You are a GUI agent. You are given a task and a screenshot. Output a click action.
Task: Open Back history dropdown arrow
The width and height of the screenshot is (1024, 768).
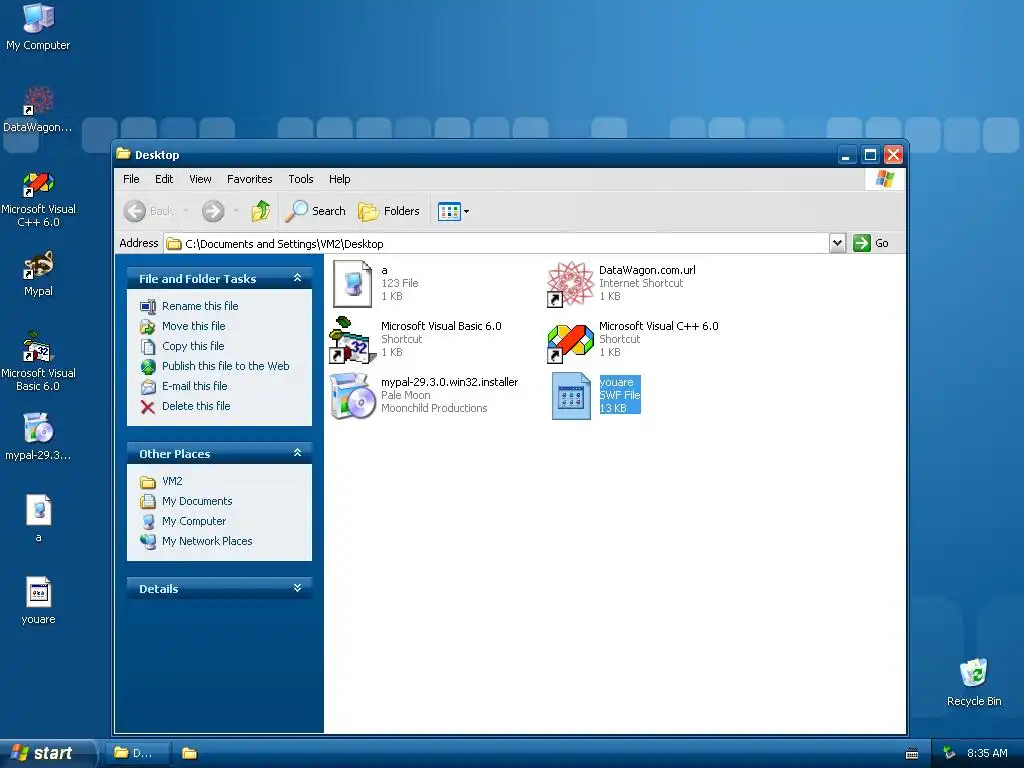tap(185, 211)
